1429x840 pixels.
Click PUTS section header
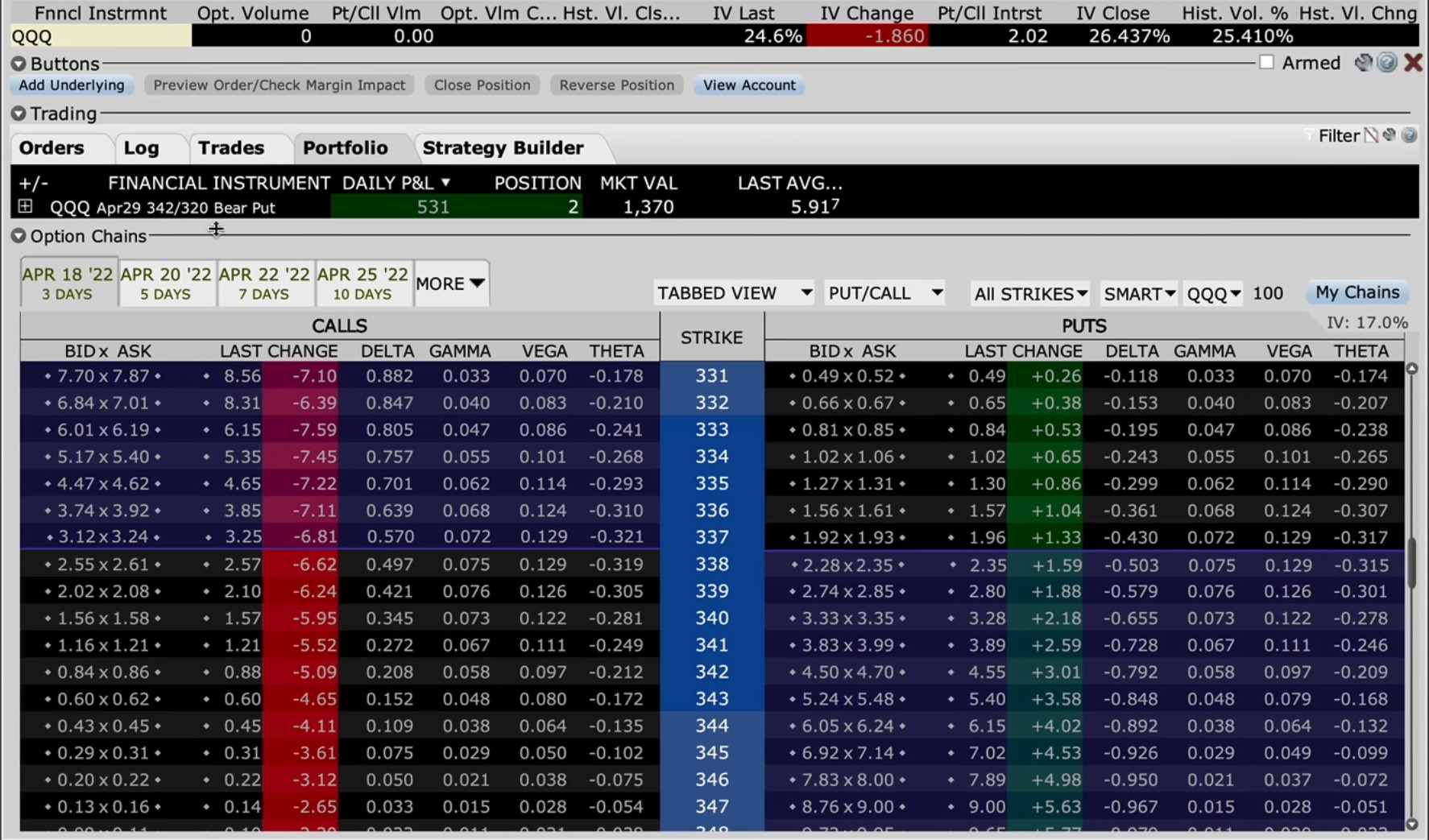(1084, 326)
